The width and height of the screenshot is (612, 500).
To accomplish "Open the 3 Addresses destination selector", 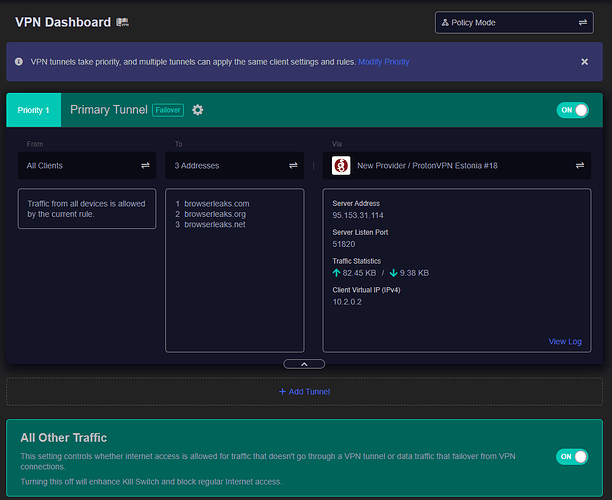I will 234,165.
